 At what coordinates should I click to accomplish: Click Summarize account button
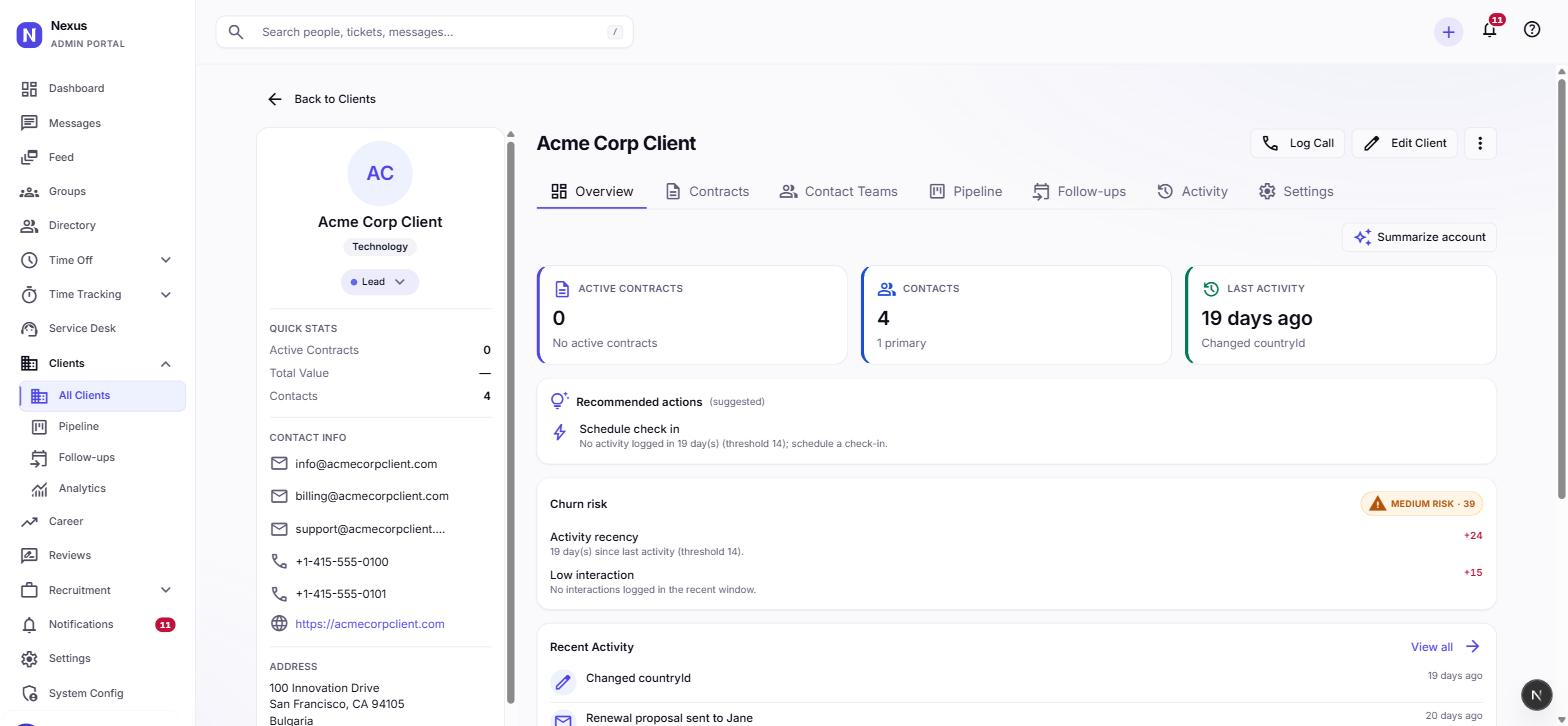pyautogui.click(x=1419, y=237)
